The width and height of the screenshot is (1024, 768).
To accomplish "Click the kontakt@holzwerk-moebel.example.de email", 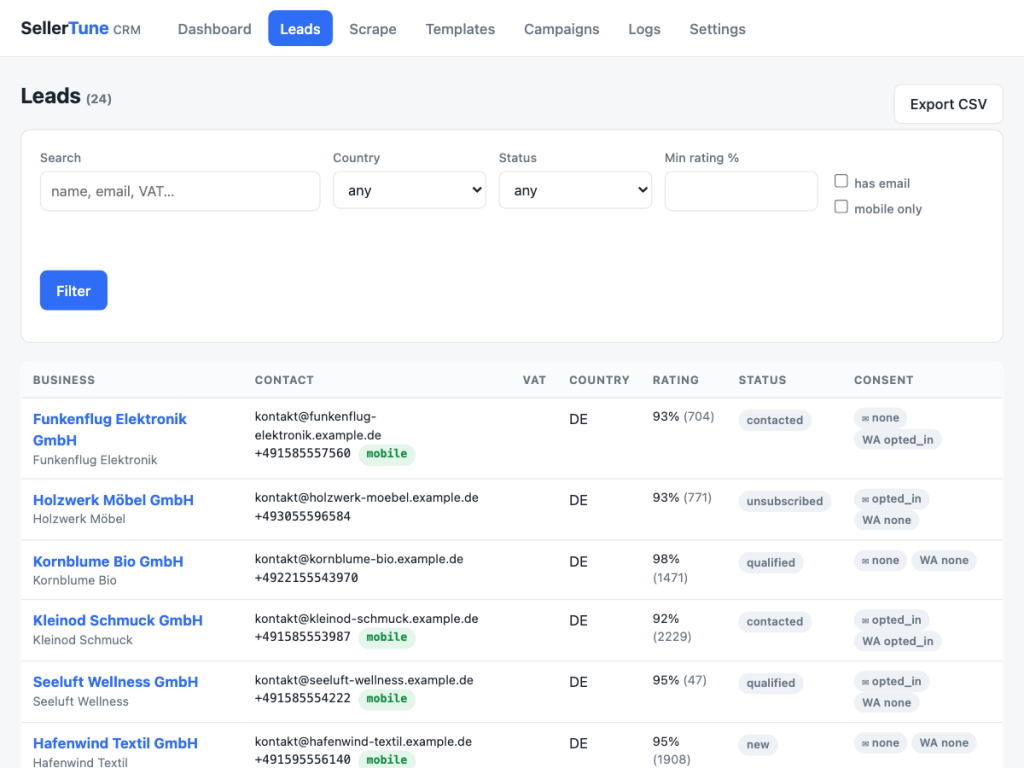I will point(366,497).
